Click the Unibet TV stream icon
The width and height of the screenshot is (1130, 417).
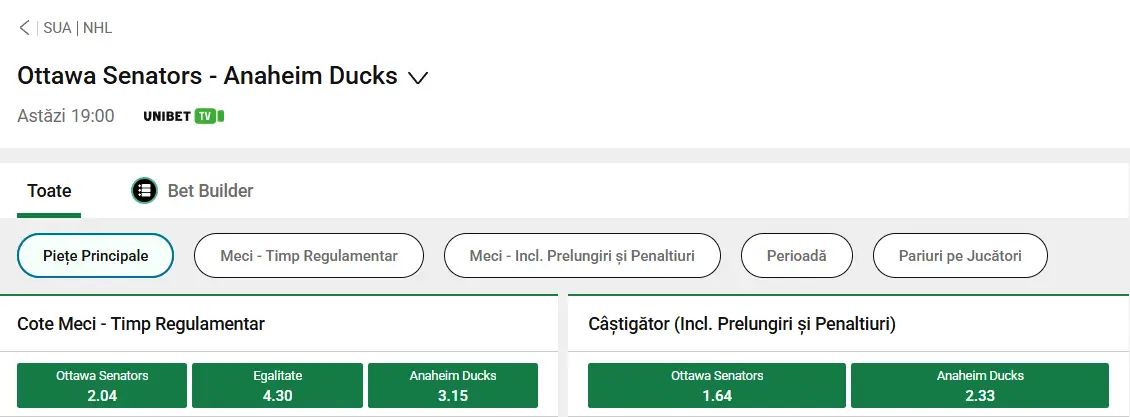click(183, 116)
